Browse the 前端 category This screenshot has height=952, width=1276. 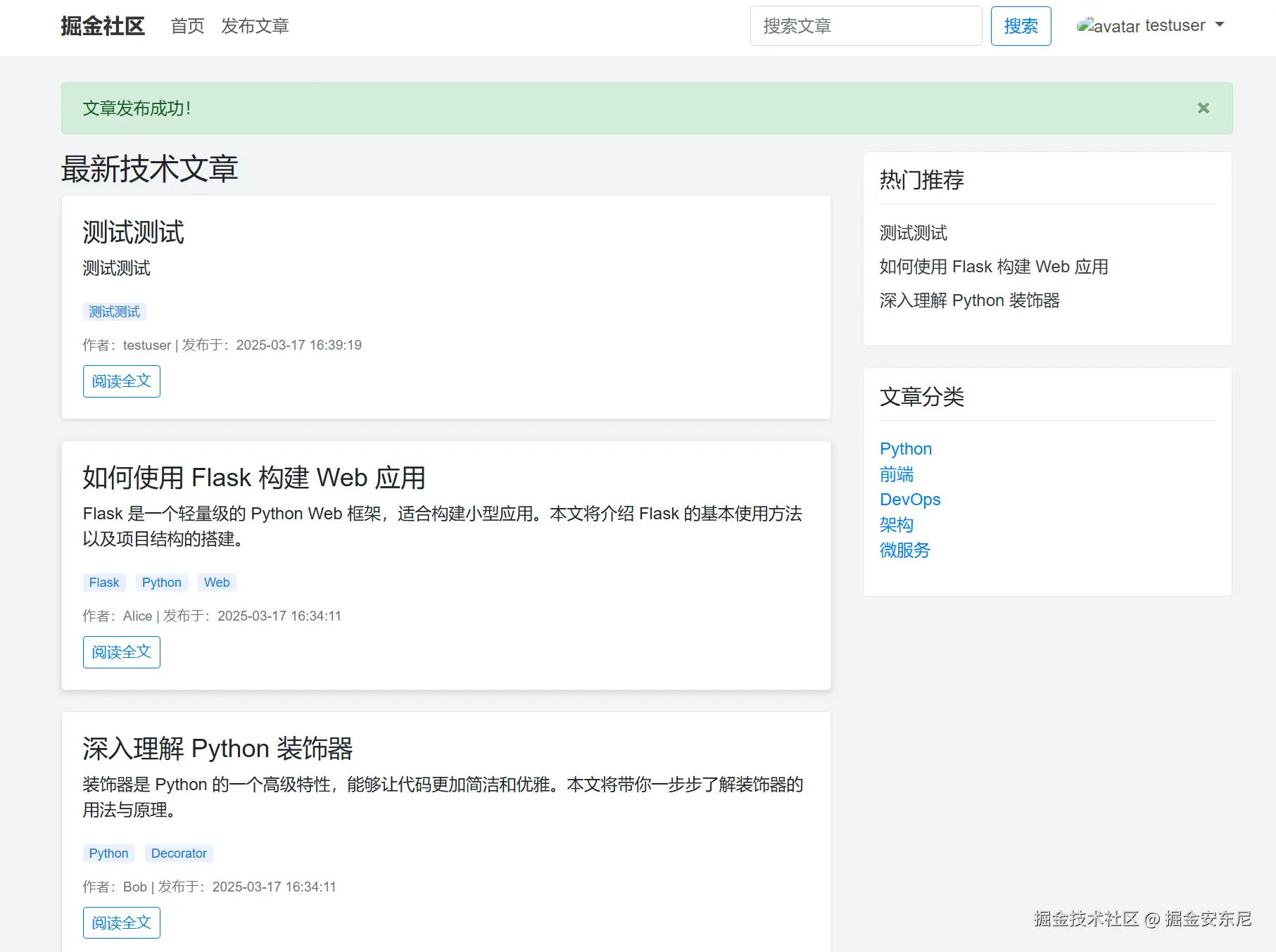[897, 474]
